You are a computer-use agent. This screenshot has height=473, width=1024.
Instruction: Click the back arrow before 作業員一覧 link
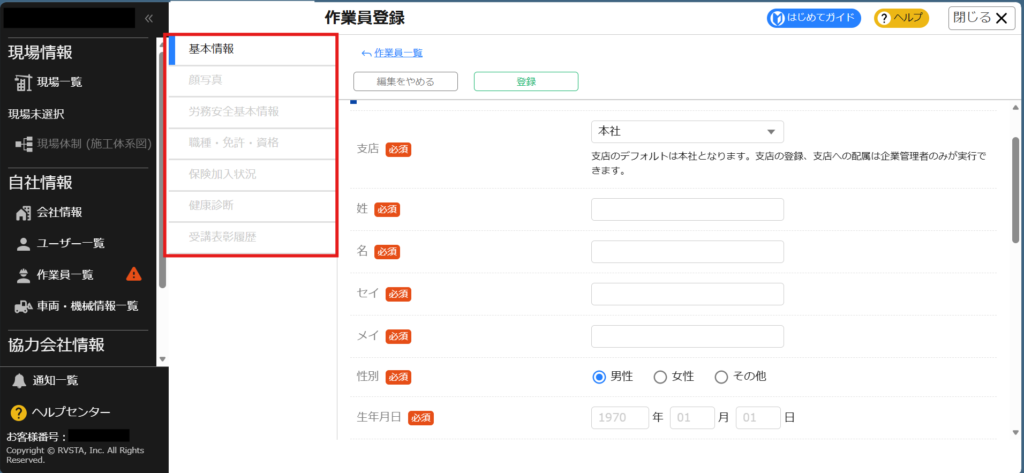click(x=366, y=54)
